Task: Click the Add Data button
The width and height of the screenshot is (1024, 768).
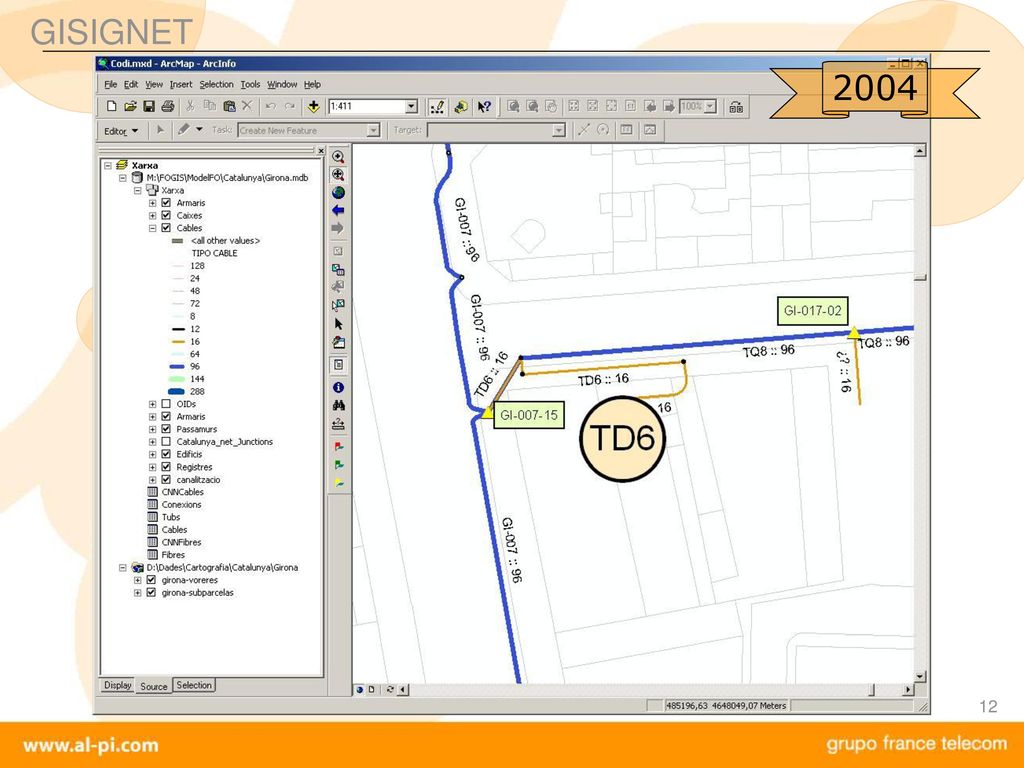Action: (313, 106)
